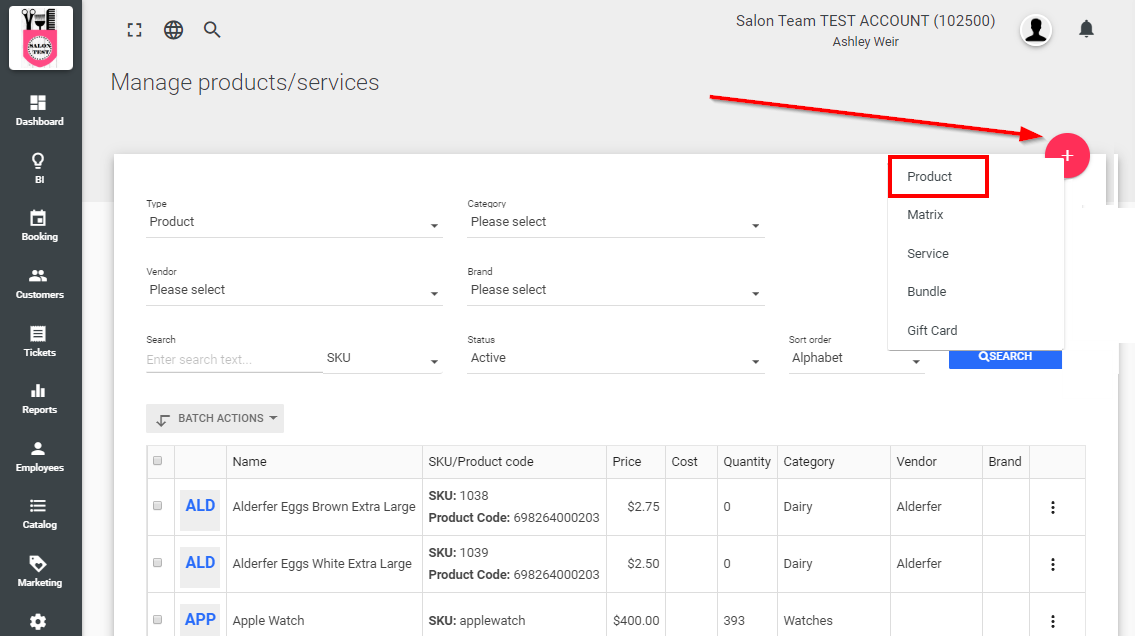The width and height of the screenshot is (1135, 636).
Task: Open the Customers section icon
Action: tap(39, 283)
